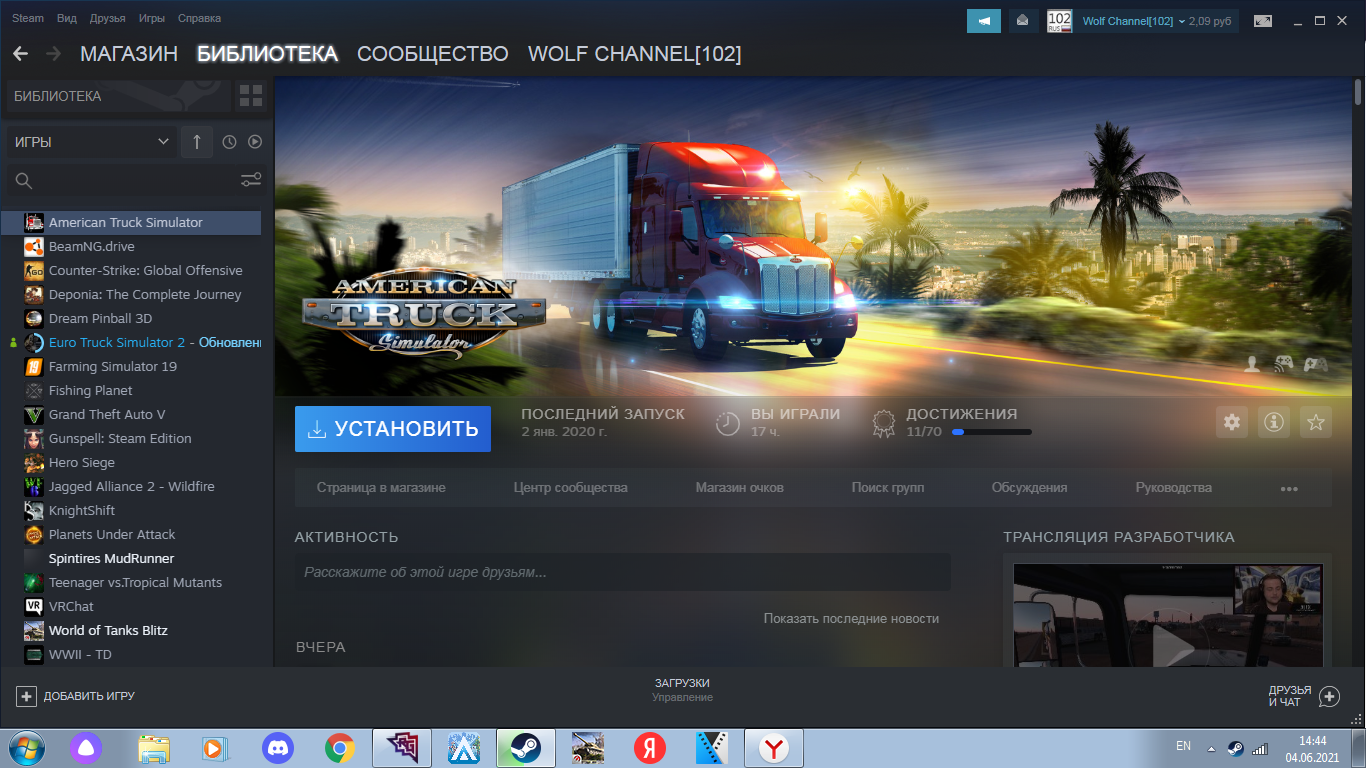
Task: Switch library to grid collections view
Action: (x=250, y=96)
